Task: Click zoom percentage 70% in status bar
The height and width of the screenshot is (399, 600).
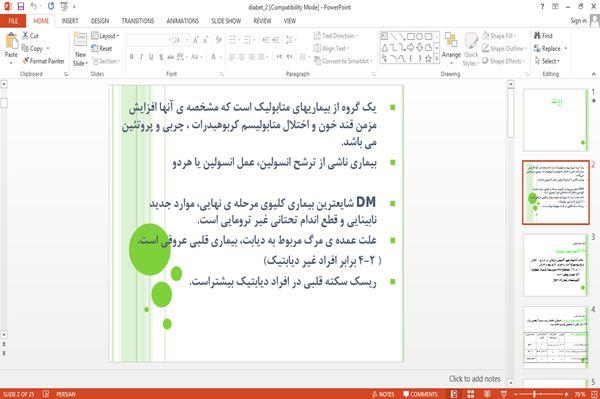Action: pos(579,394)
